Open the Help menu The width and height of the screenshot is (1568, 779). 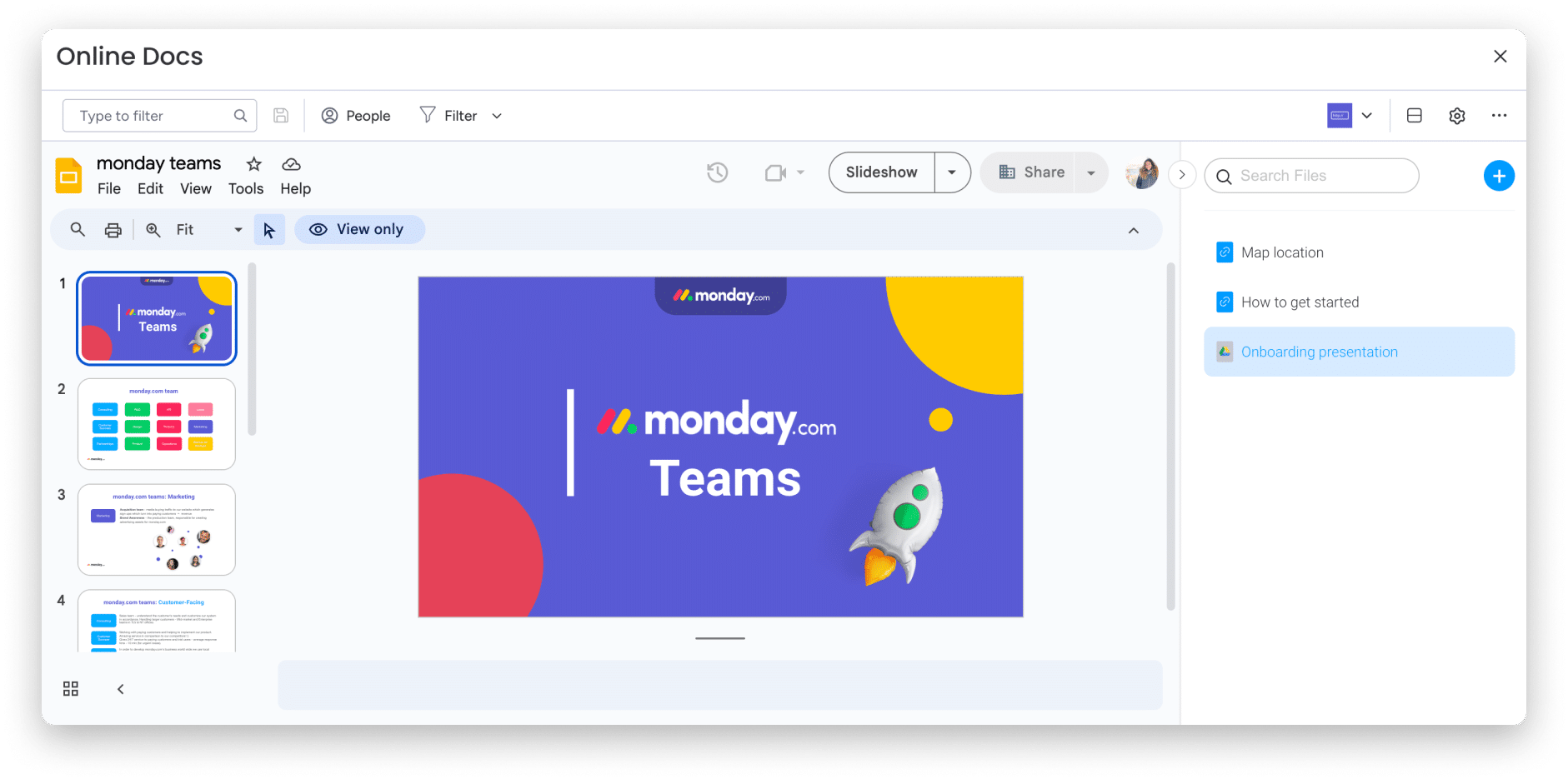pyautogui.click(x=296, y=189)
